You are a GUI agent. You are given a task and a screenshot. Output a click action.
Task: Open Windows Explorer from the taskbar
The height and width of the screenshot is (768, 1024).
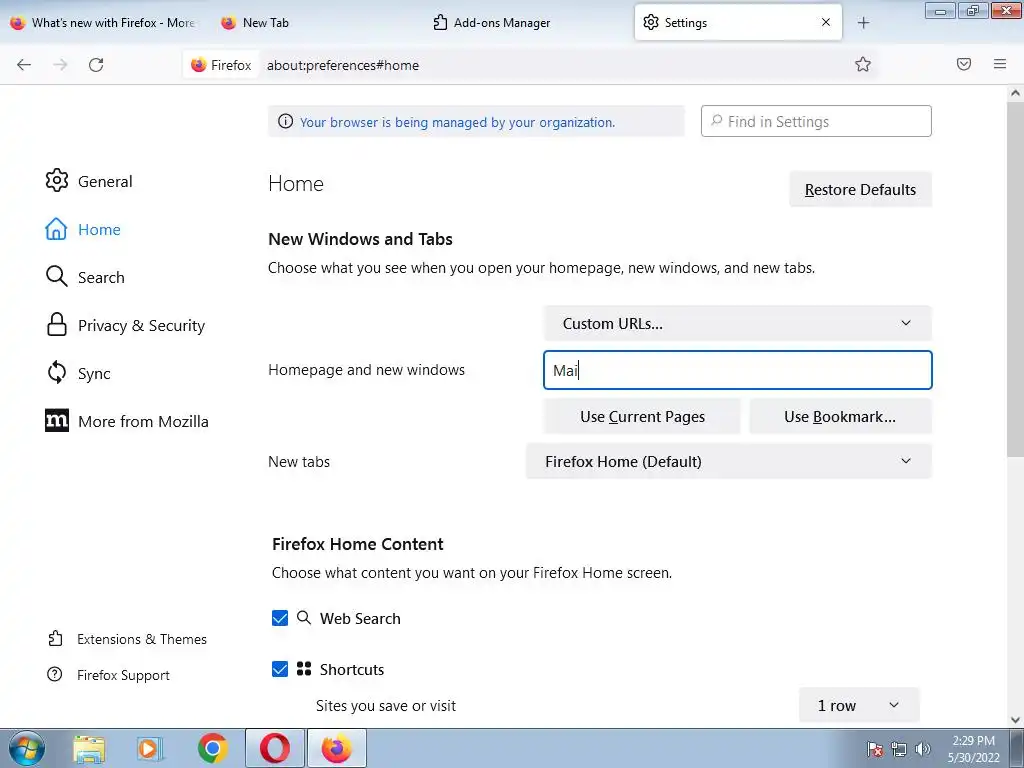pos(89,748)
